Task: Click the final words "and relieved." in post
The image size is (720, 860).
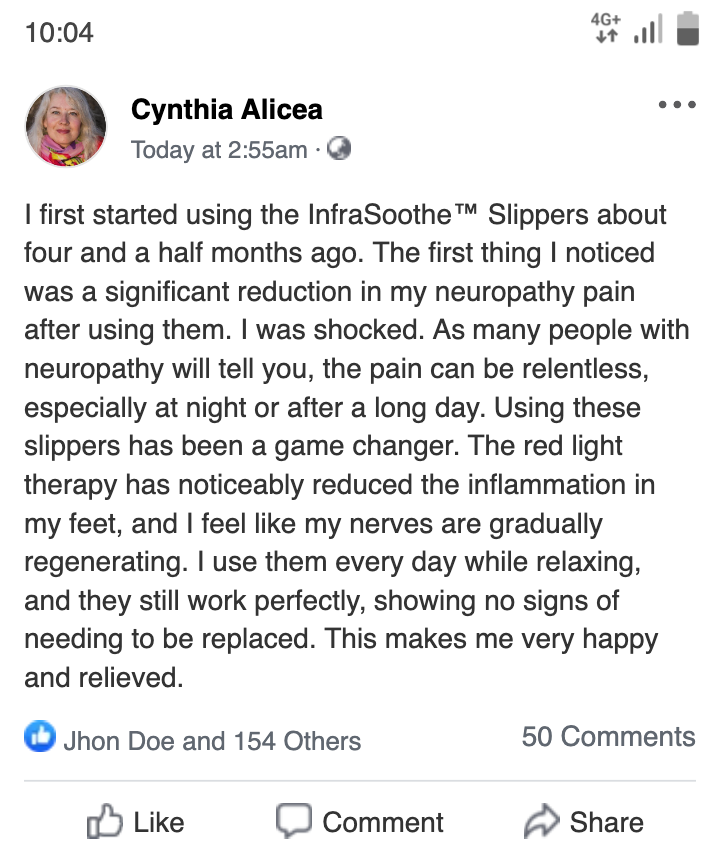Action: coord(104,678)
